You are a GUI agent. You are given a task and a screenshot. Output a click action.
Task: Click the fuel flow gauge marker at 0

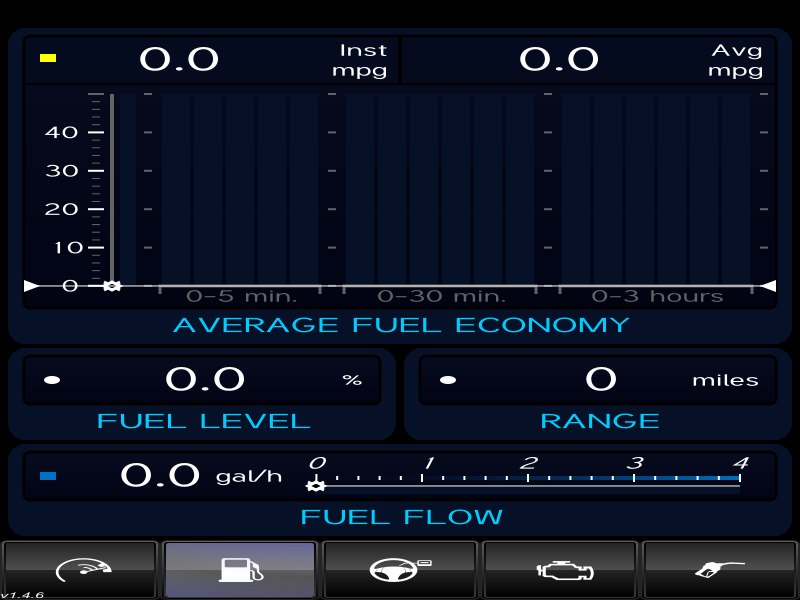pyautogui.click(x=316, y=485)
